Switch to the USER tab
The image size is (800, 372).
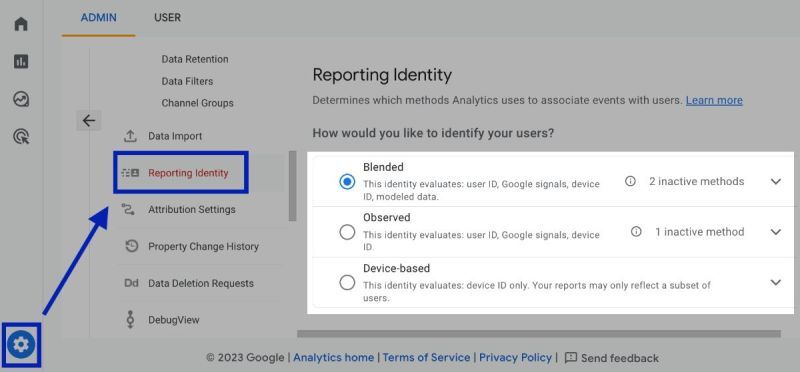[x=167, y=18]
